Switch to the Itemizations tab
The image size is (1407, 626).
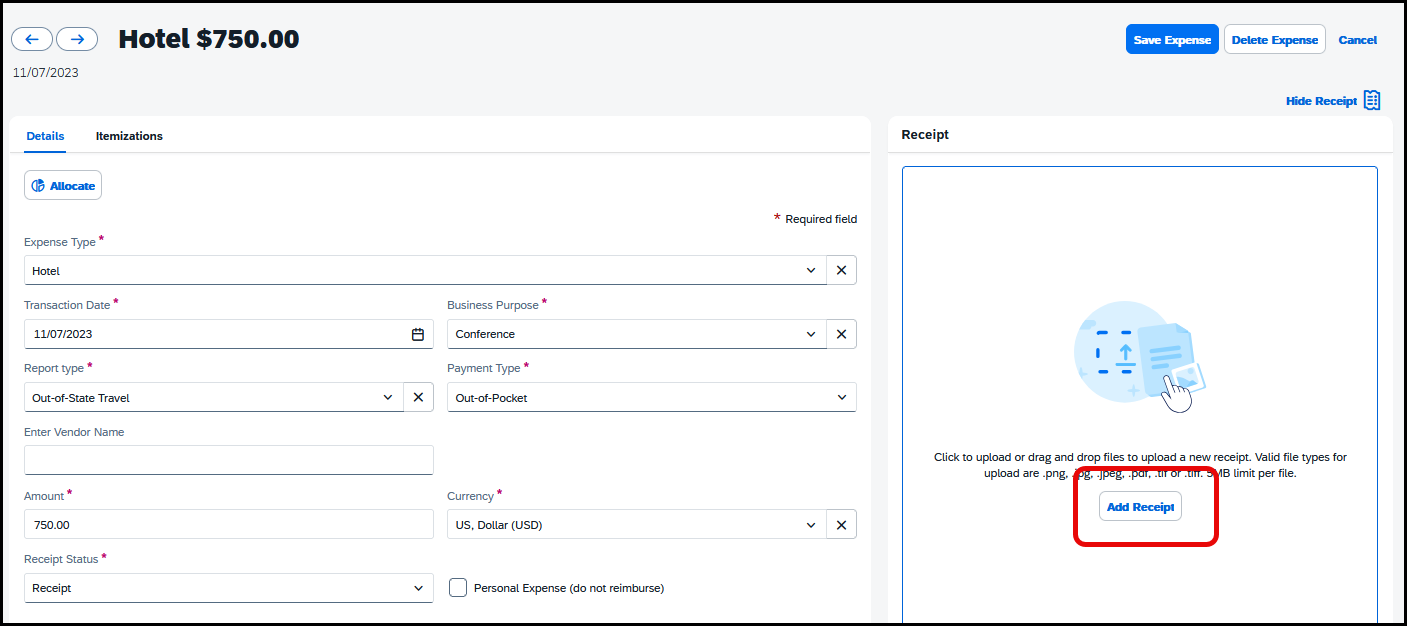pyautogui.click(x=128, y=136)
